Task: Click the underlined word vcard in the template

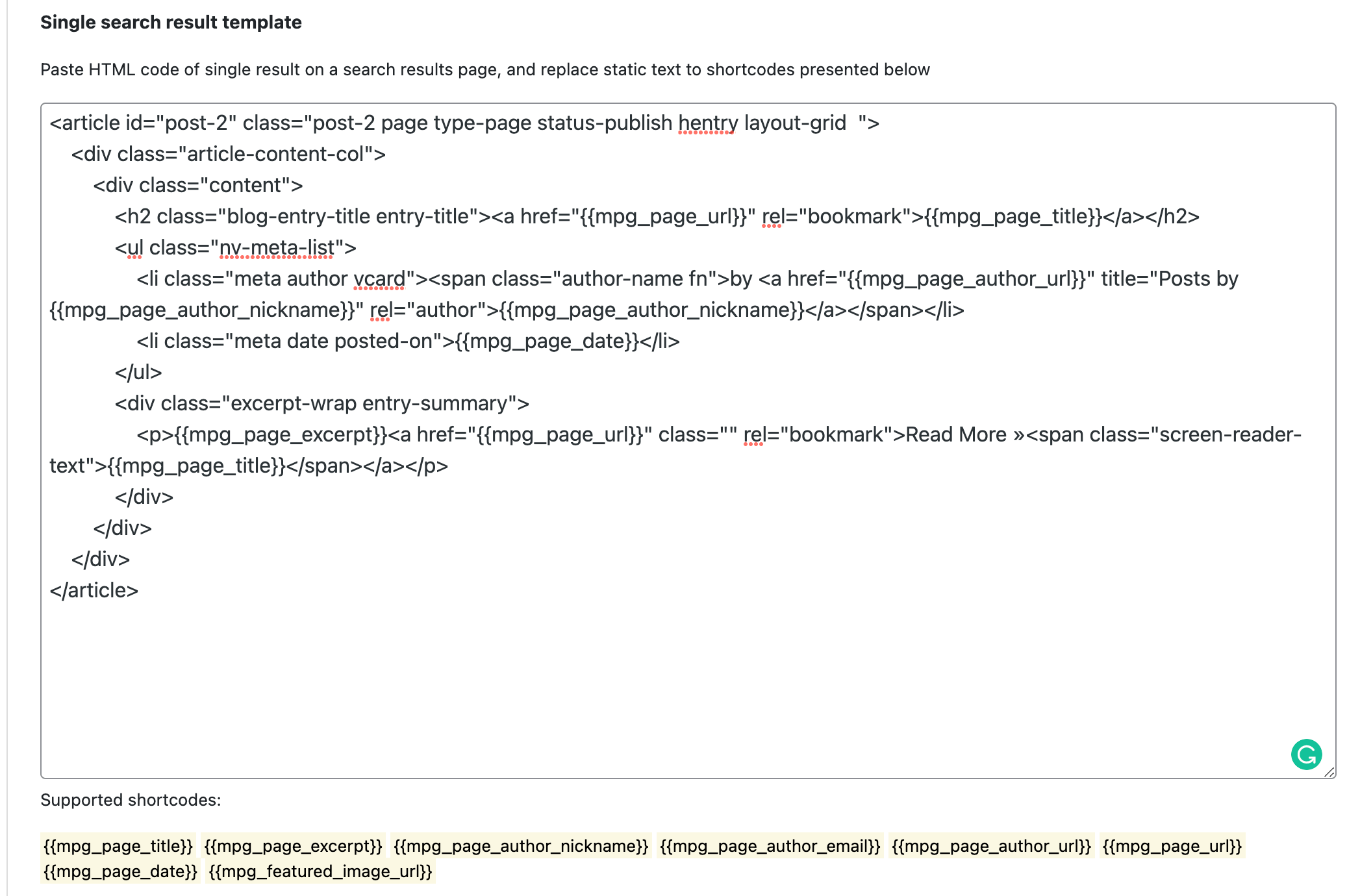Action: 379,279
